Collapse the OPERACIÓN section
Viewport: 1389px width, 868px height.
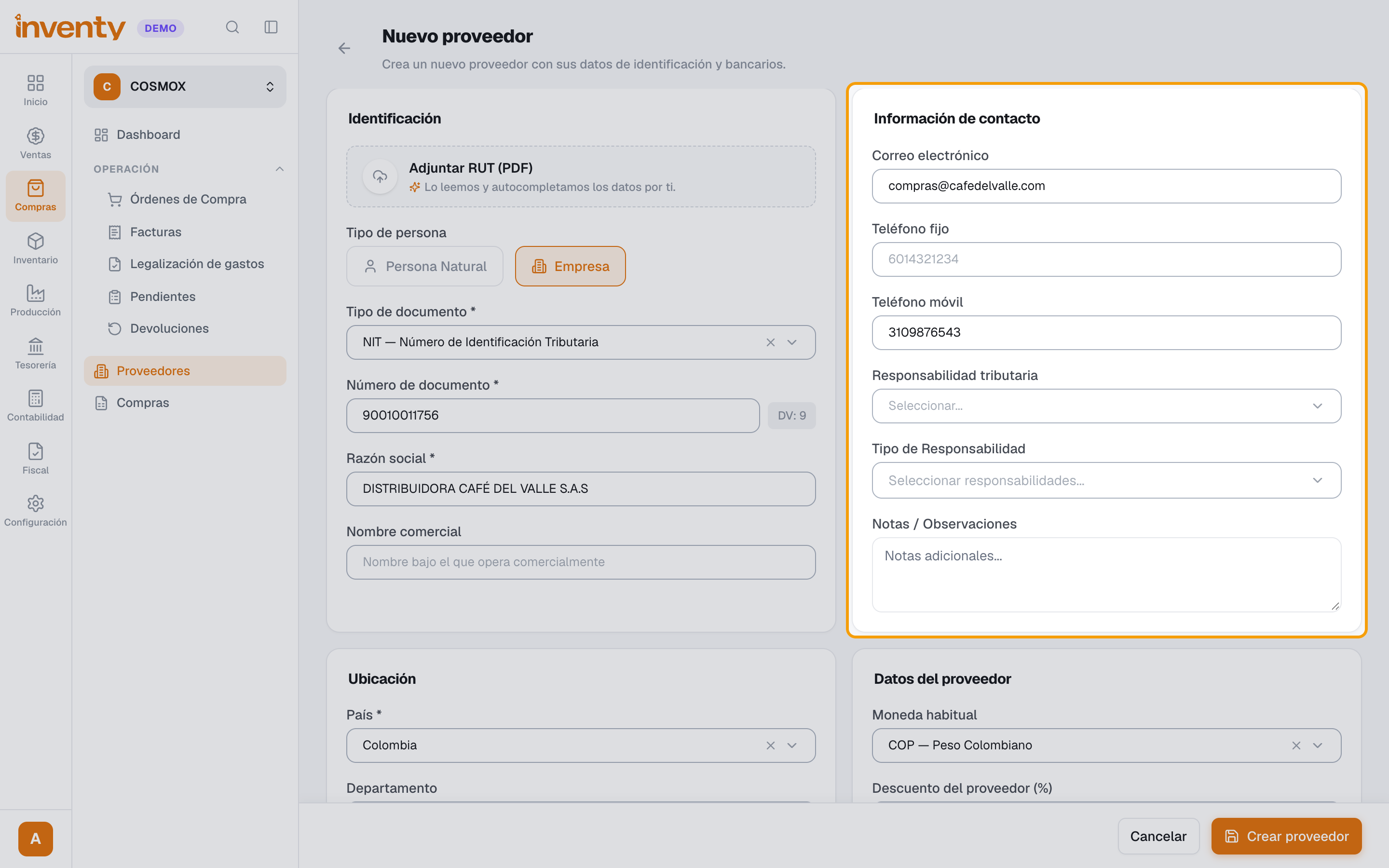(280, 169)
